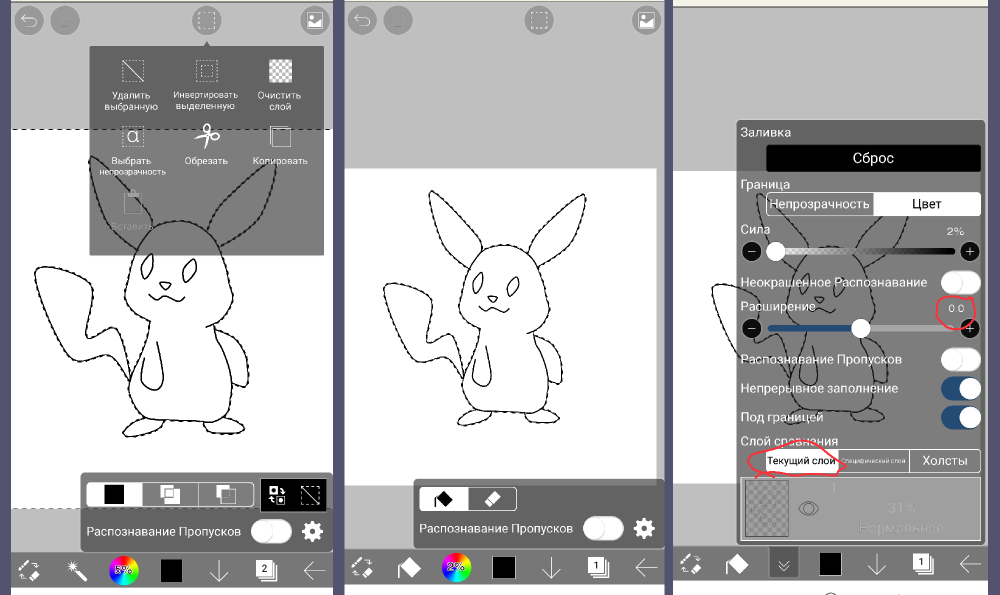Tap remove selection icon in black box

[x=310, y=496]
